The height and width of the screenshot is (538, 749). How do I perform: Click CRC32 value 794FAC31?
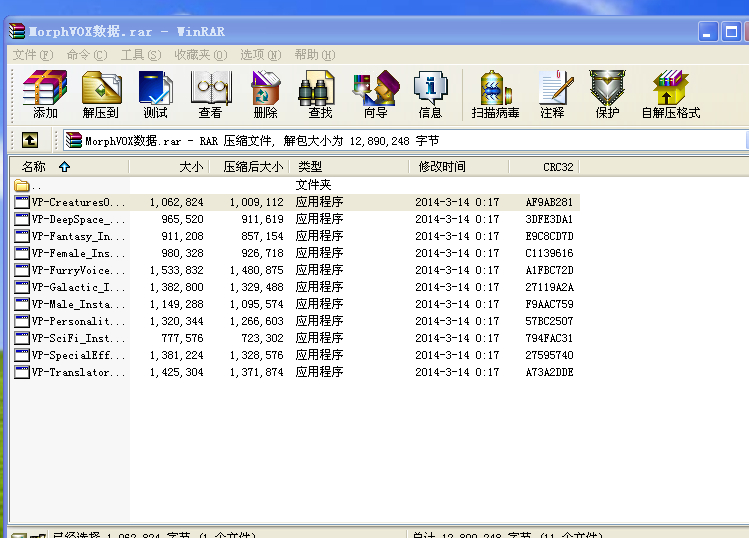[x=549, y=338]
